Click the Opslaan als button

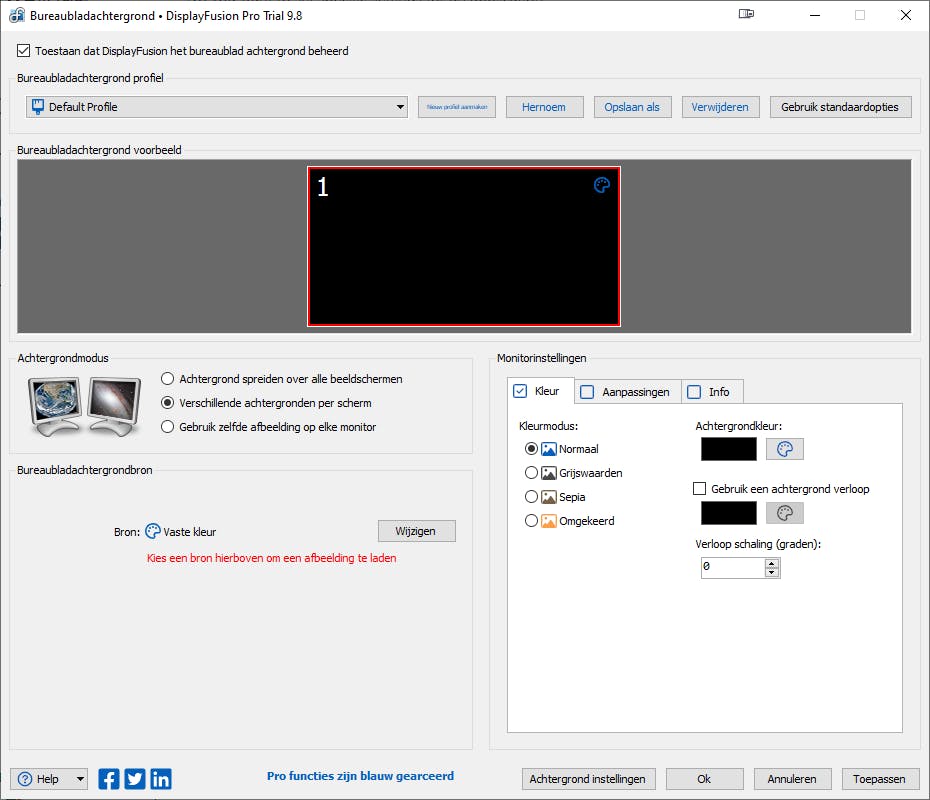click(632, 107)
